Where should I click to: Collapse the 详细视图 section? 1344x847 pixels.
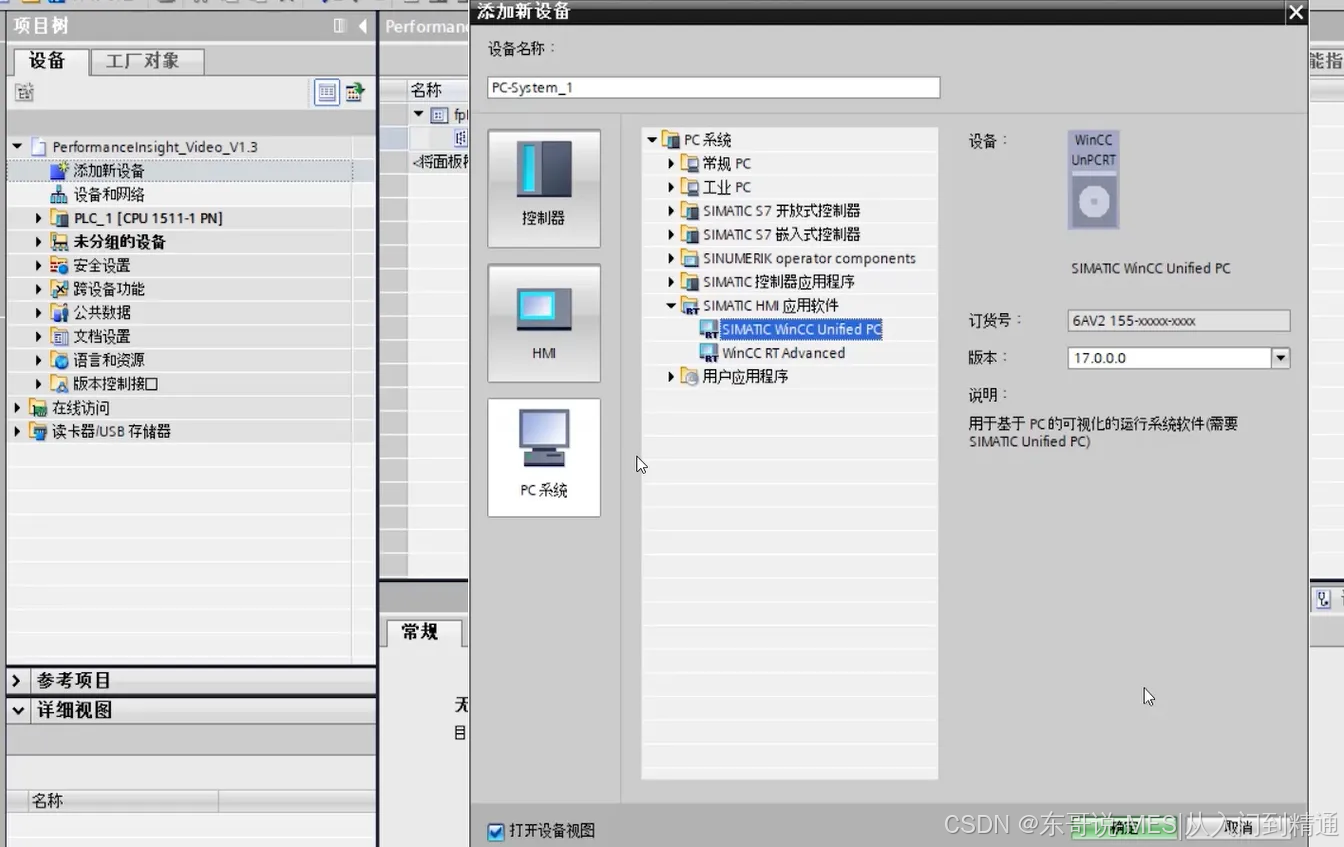tap(17, 711)
